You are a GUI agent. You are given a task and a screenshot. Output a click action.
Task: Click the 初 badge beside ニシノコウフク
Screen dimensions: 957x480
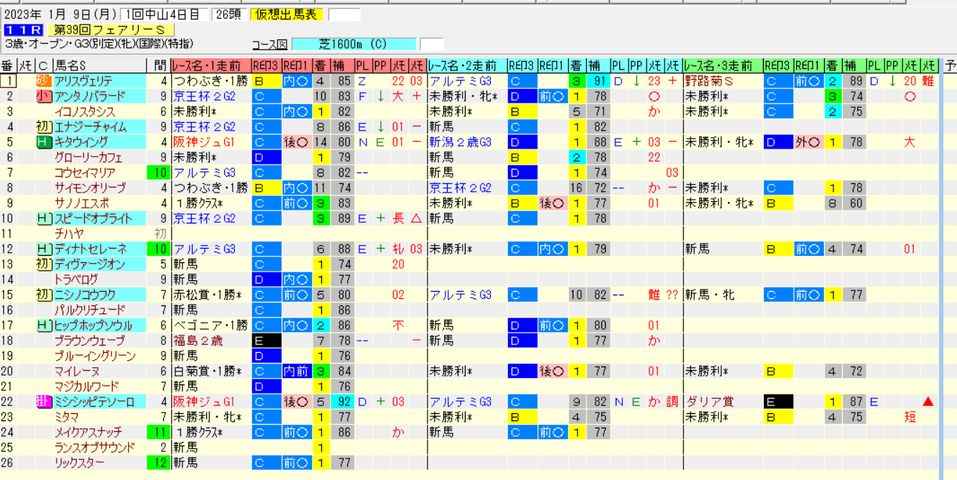[x=44, y=294]
